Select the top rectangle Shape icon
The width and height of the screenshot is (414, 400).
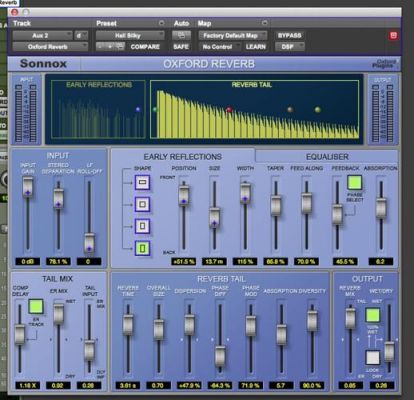coord(142,182)
